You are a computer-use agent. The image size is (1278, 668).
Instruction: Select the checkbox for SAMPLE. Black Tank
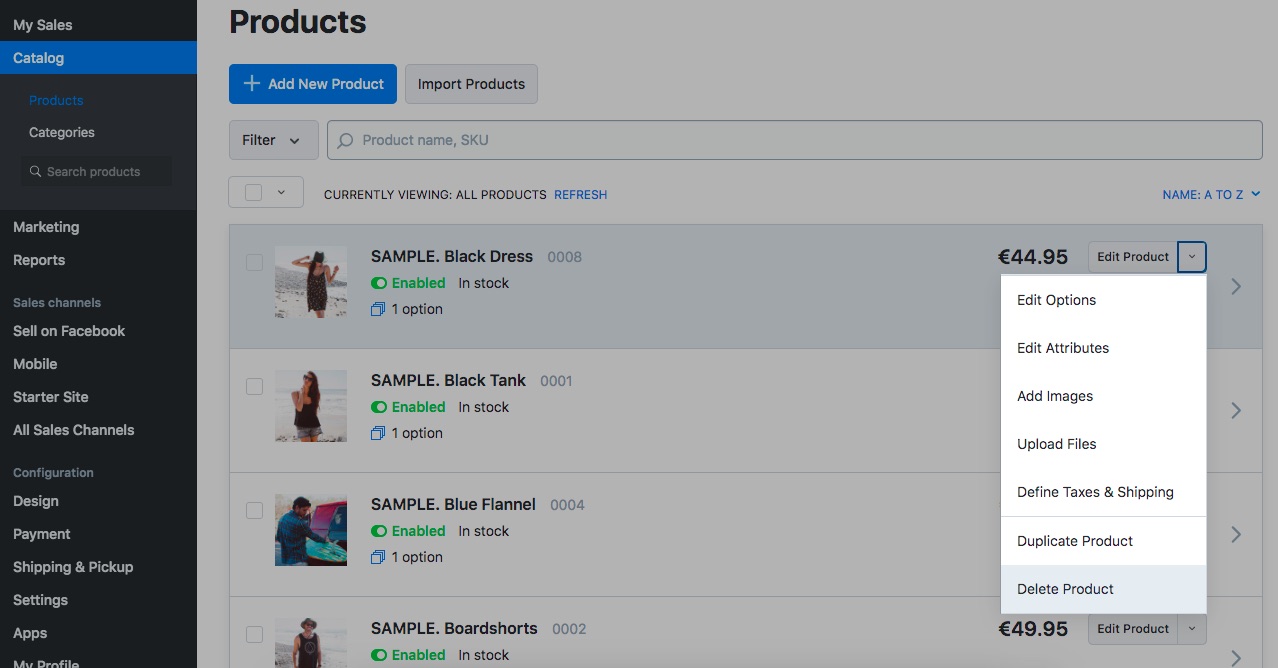point(254,386)
